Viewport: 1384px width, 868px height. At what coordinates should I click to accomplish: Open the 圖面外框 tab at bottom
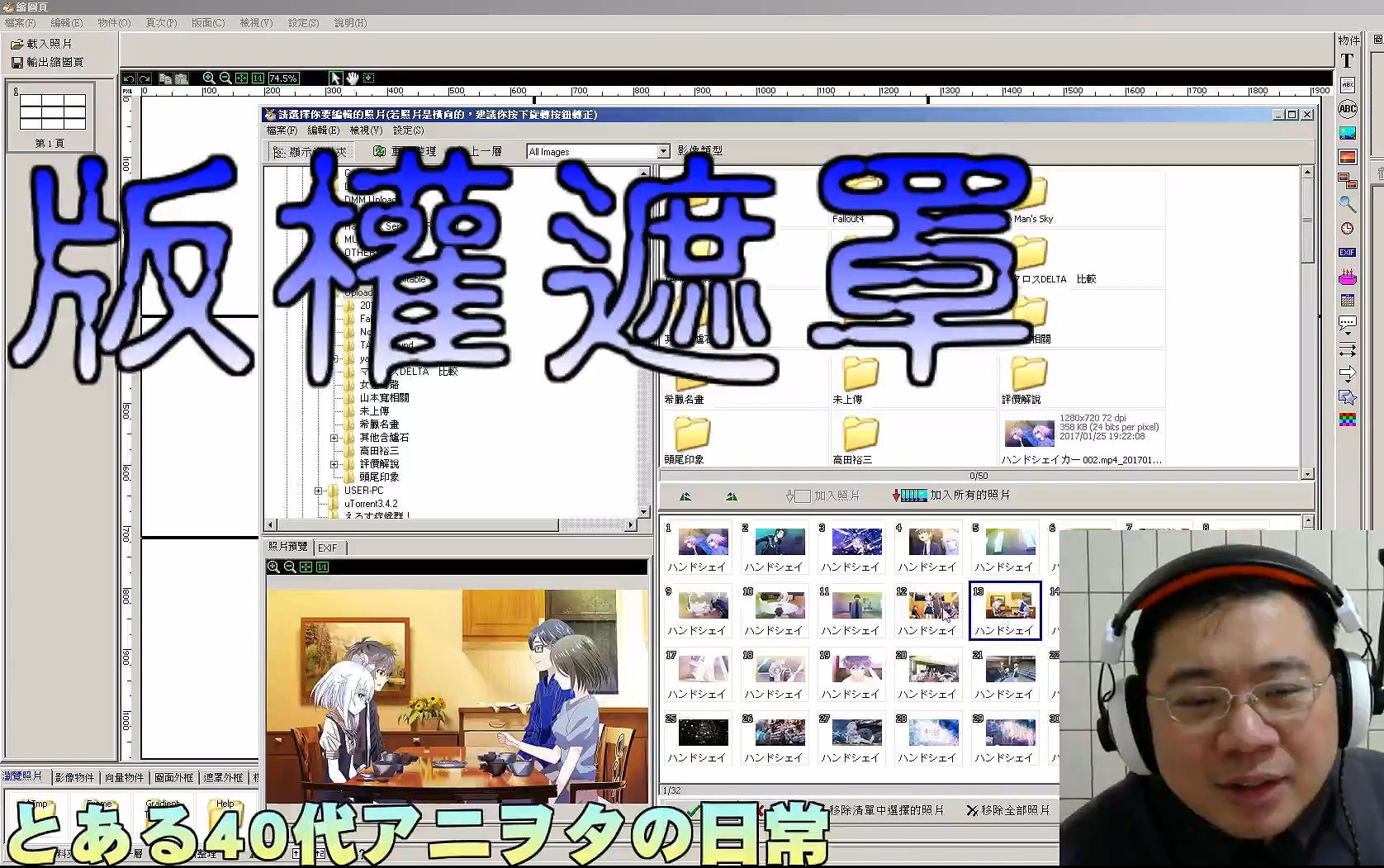[x=173, y=778]
